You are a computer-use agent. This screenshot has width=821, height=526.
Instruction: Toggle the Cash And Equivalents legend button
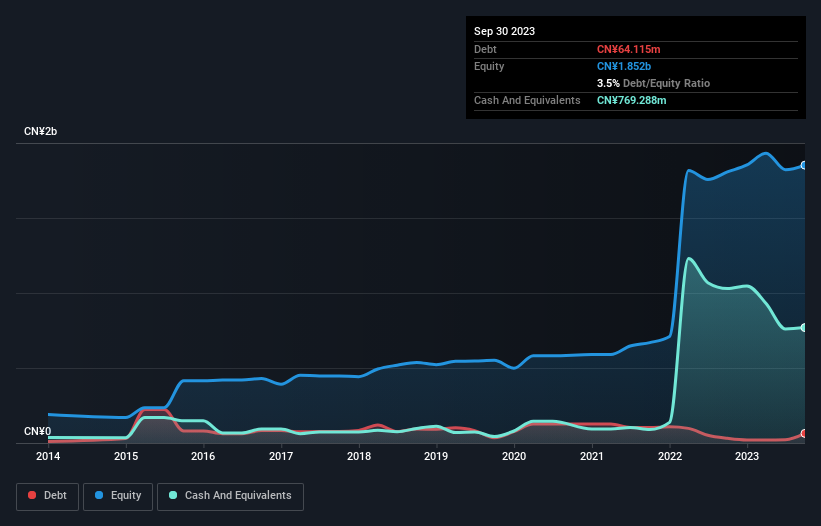click(230, 496)
